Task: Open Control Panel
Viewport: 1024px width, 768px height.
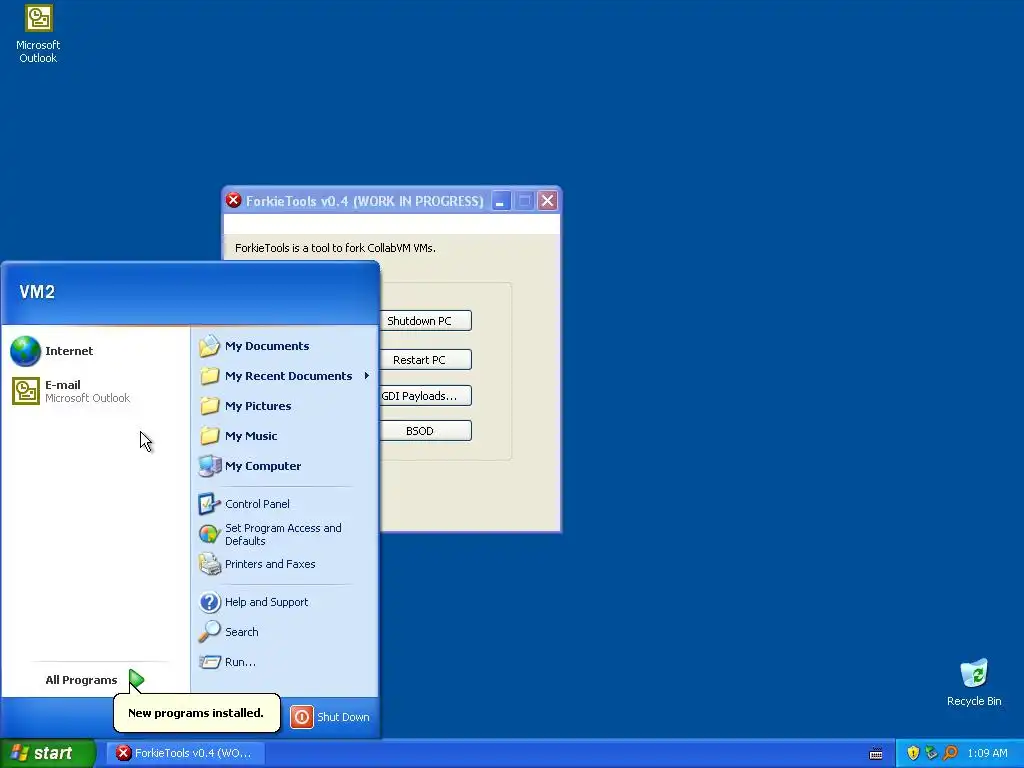Action: click(x=284, y=504)
